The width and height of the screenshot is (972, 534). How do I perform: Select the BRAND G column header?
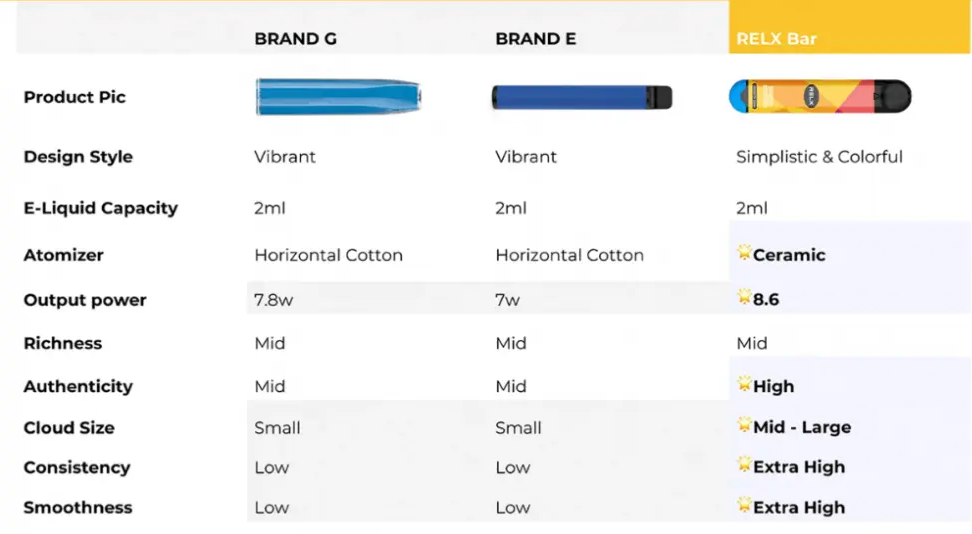click(x=295, y=39)
